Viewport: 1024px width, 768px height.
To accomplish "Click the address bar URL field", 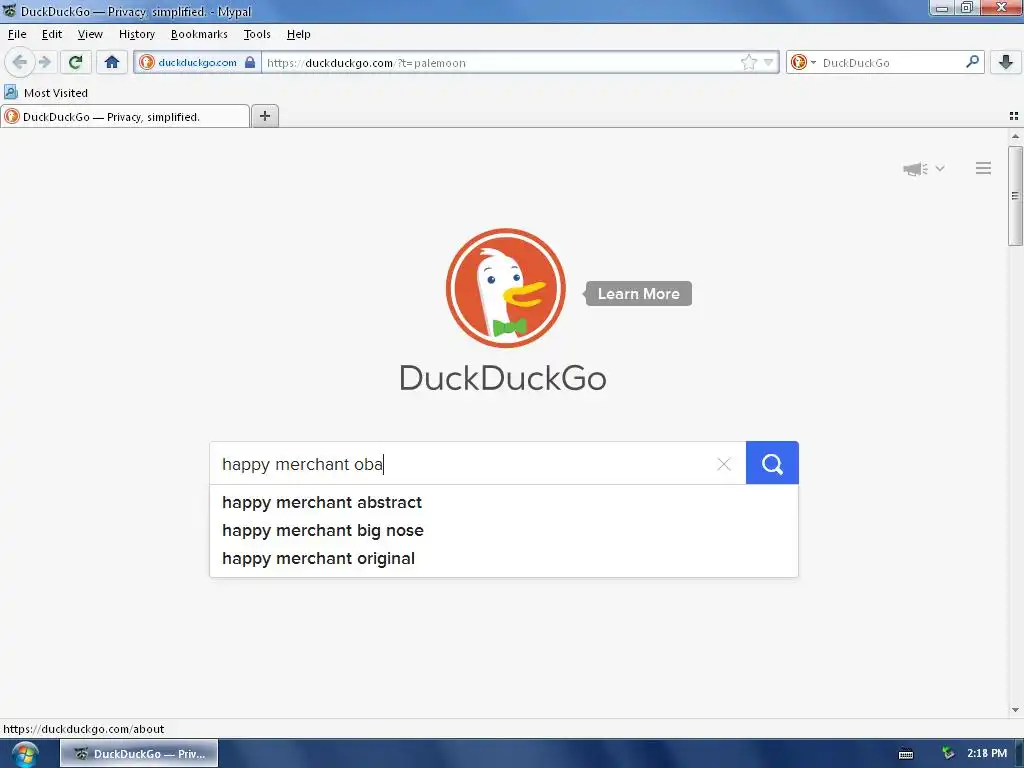I will coord(502,63).
